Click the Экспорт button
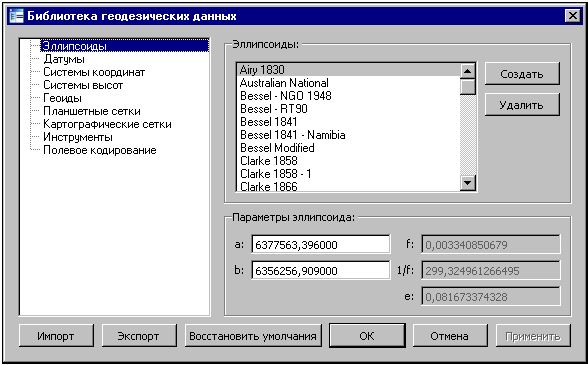 pos(139,336)
